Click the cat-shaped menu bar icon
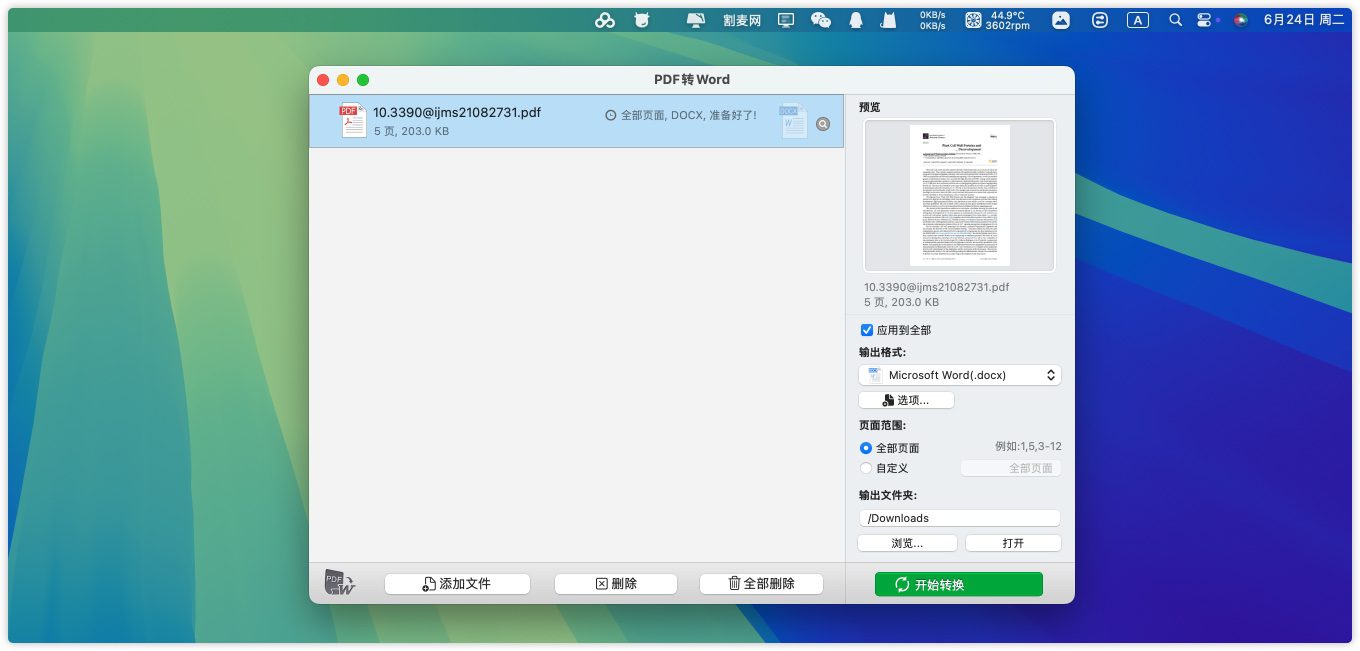 coord(886,20)
